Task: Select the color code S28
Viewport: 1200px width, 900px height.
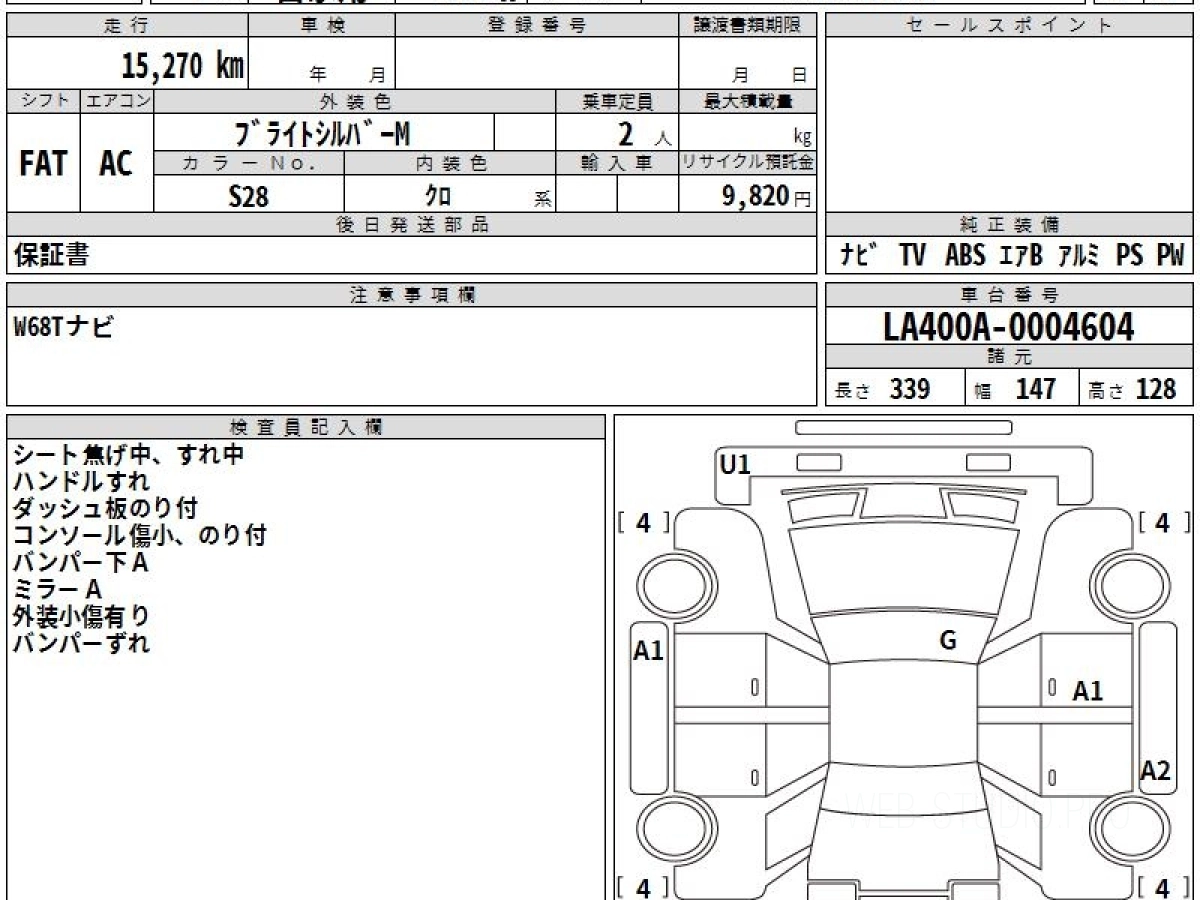Action: point(249,196)
